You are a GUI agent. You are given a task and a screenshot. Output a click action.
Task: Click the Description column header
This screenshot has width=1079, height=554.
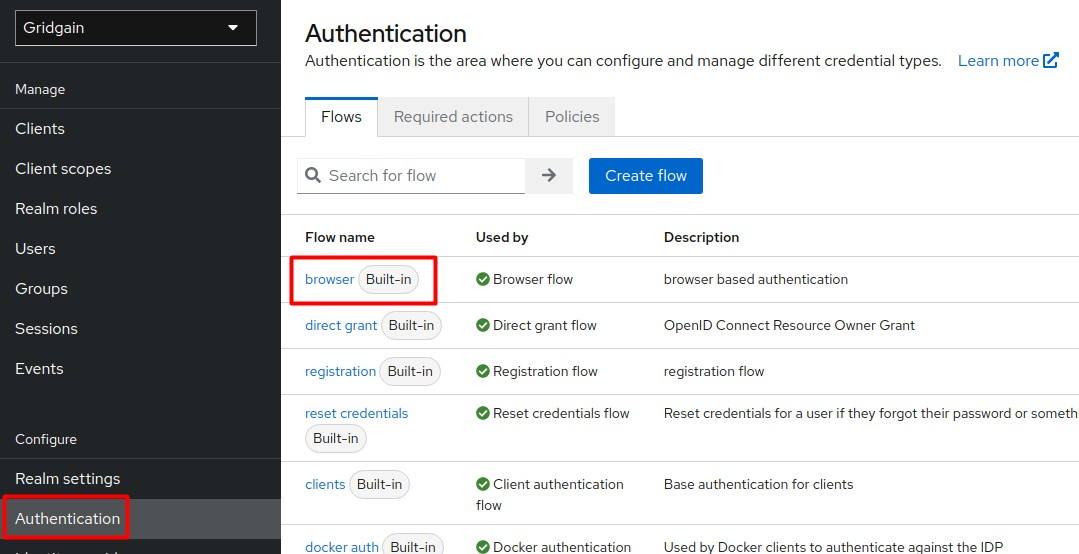pos(701,237)
